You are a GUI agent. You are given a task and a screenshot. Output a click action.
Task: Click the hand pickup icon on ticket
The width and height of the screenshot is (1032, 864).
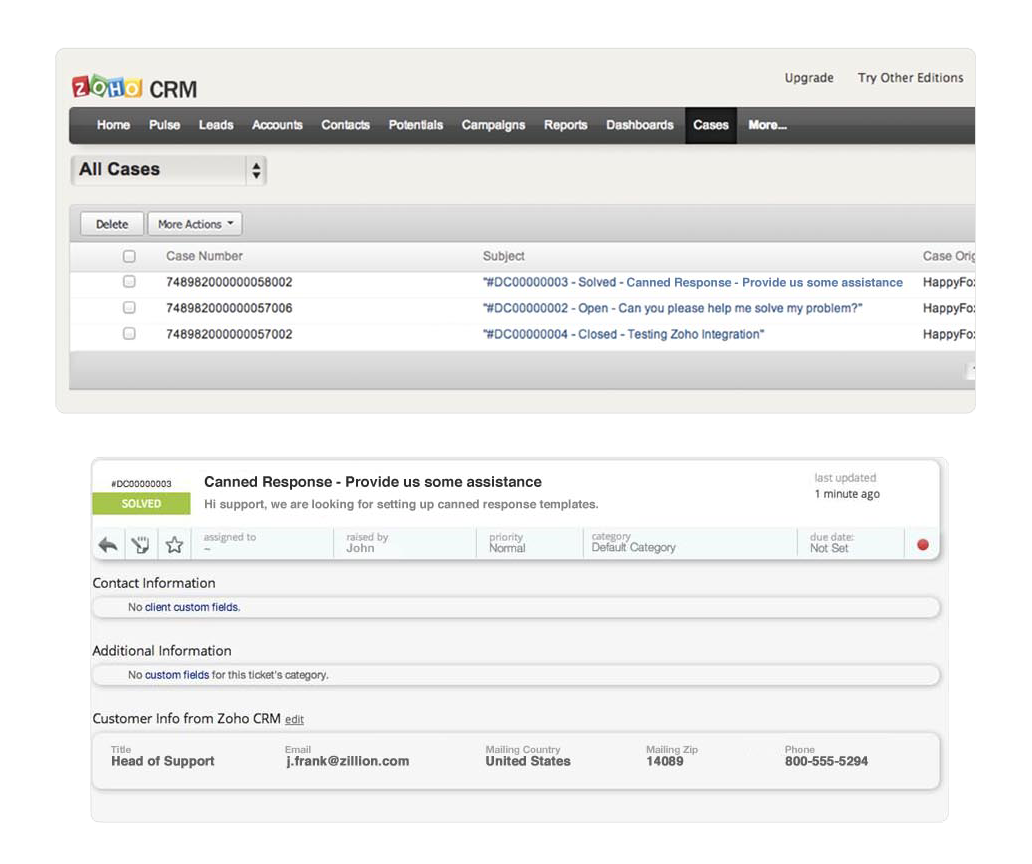[x=140, y=545]
